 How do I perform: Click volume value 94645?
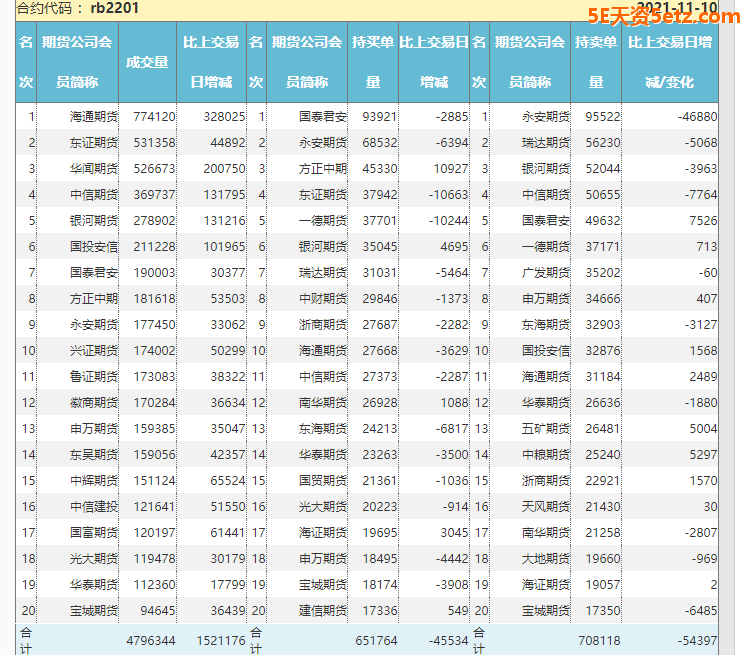coord(158,611)
